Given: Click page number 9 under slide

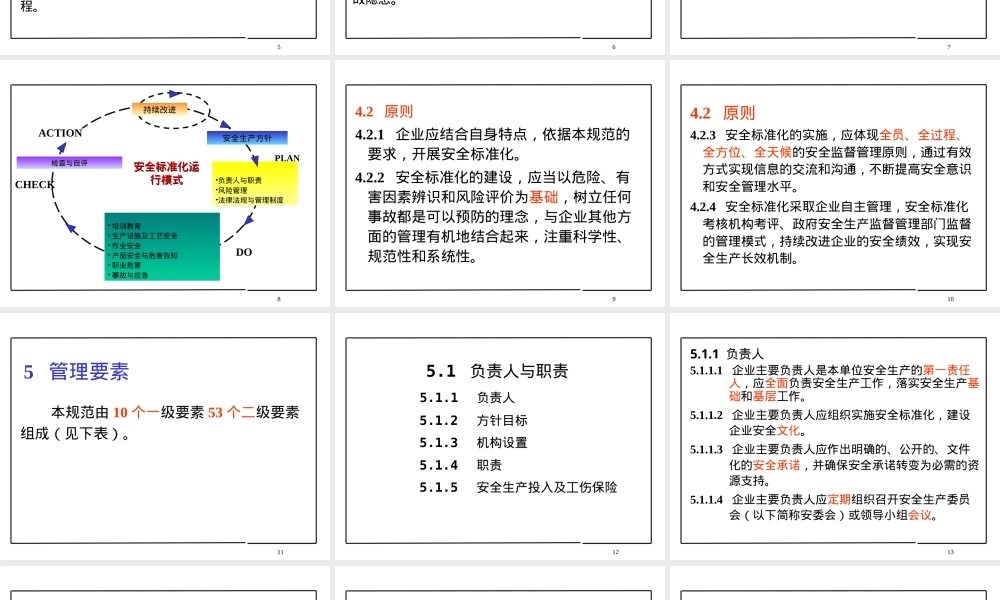Looking at the screenshot, I should point(614,299).
